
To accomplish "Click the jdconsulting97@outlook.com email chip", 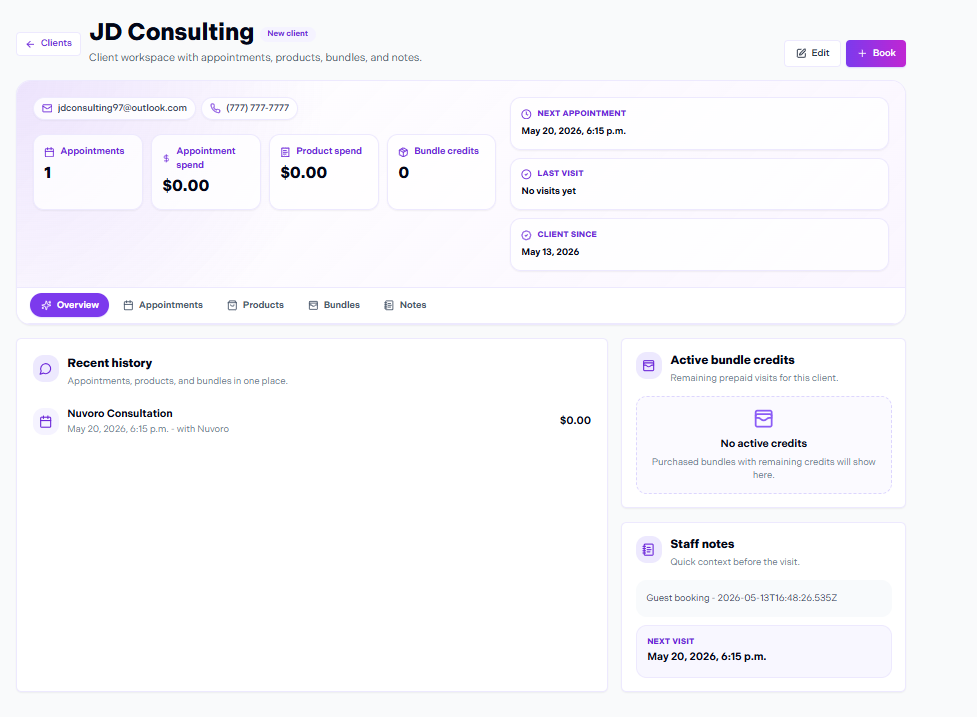I will coord(115,108).
